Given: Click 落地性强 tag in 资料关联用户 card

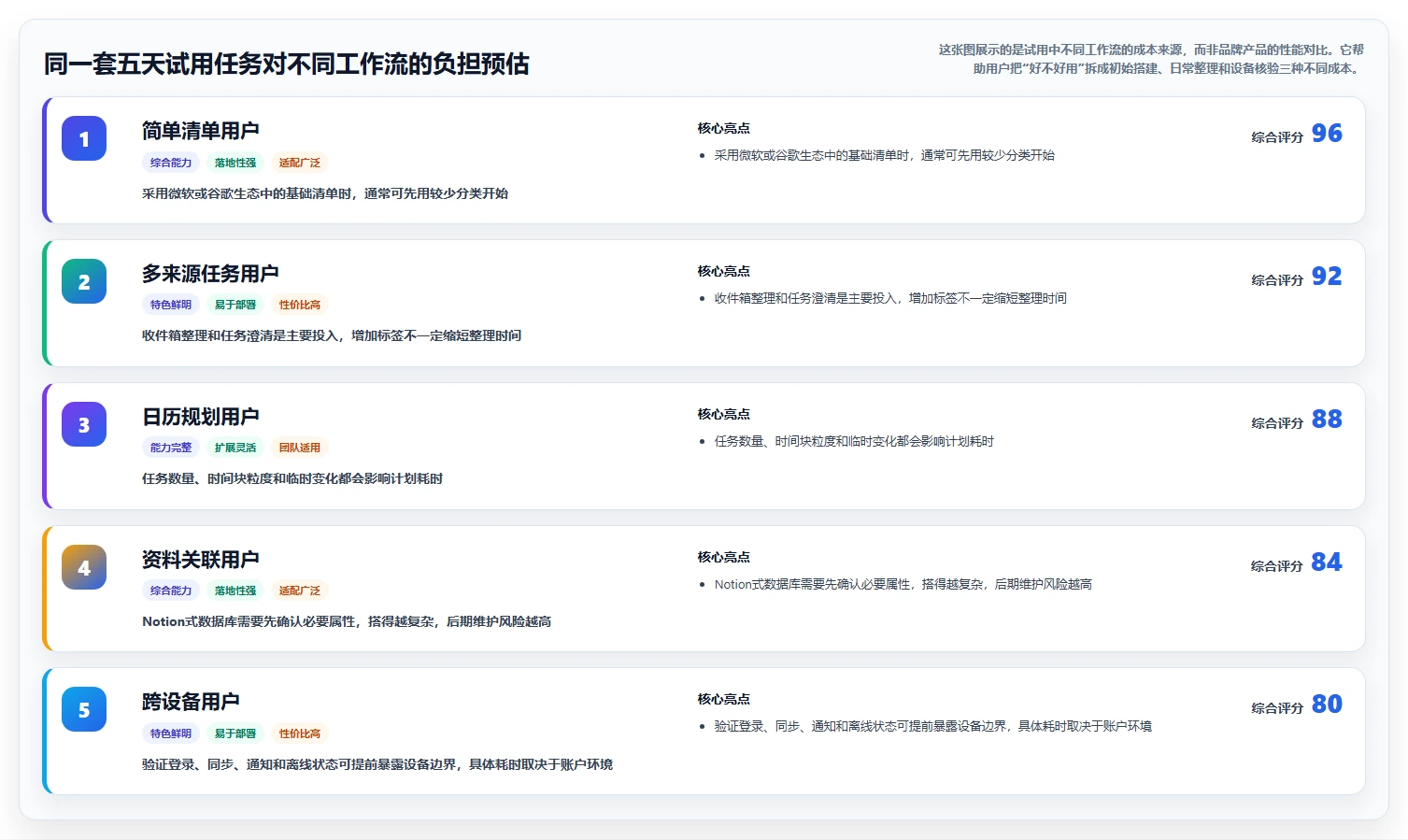Looking at the screenshot, I should point(235,591).
